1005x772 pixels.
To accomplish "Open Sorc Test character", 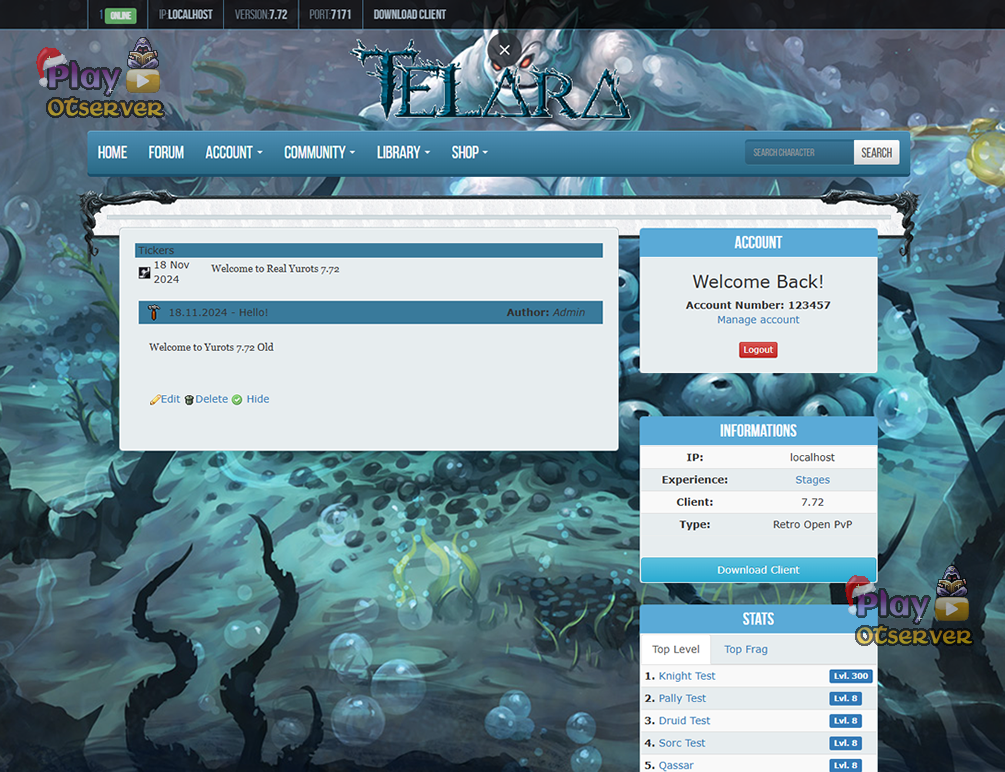I will (681, 743).
